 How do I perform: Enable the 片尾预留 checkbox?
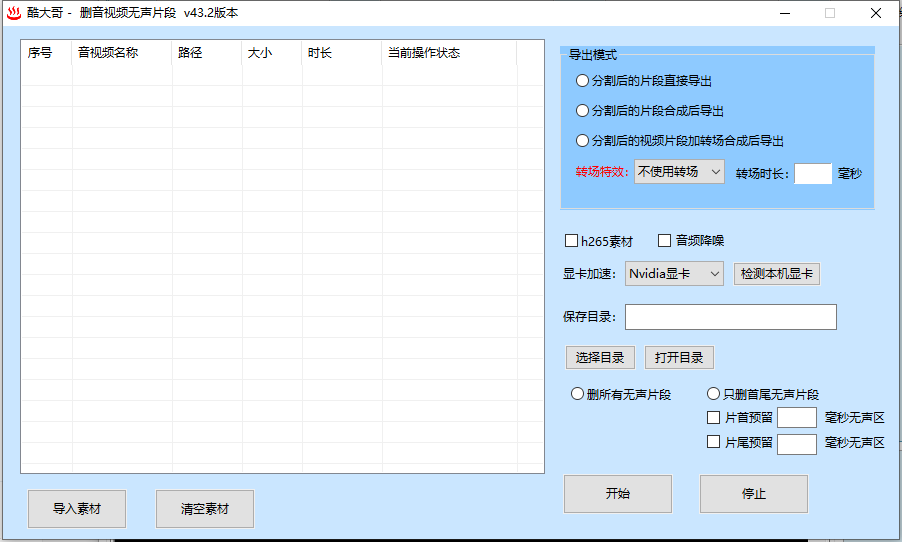click(713, 442)
